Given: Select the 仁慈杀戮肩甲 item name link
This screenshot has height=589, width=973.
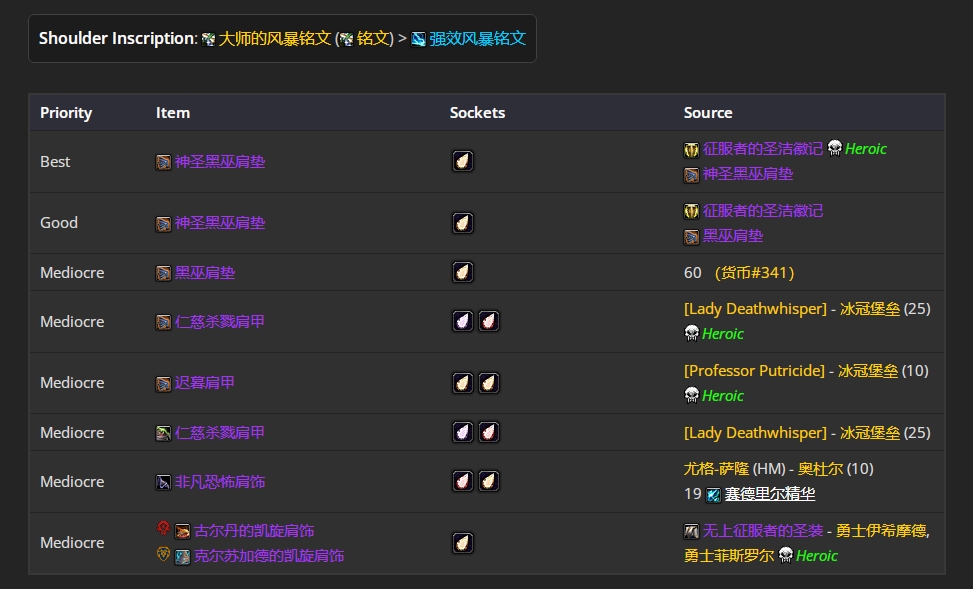Looking at the screenshot, I should [219, 321].
